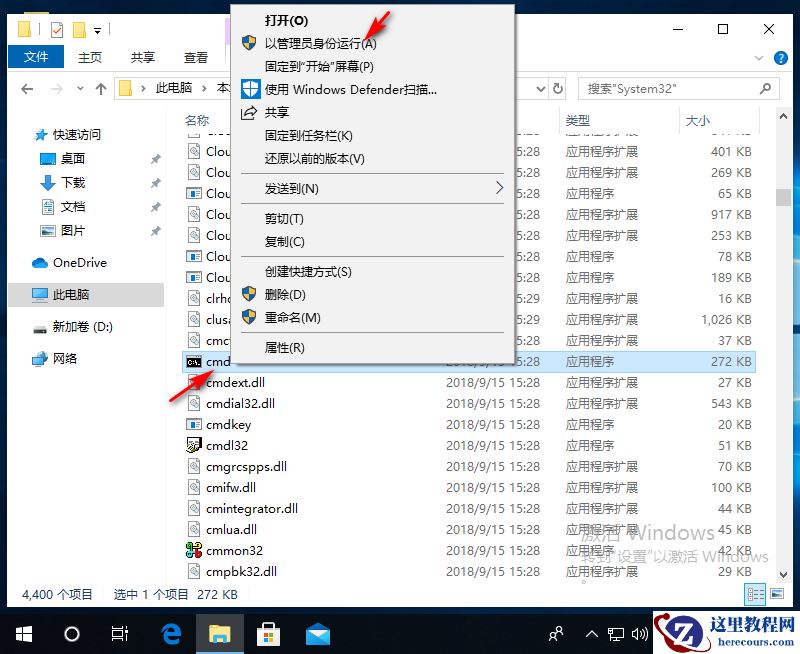Open the Mail app from the taskbar
The height and width of the screenshot is (654, 800).
tap(318, 633)
